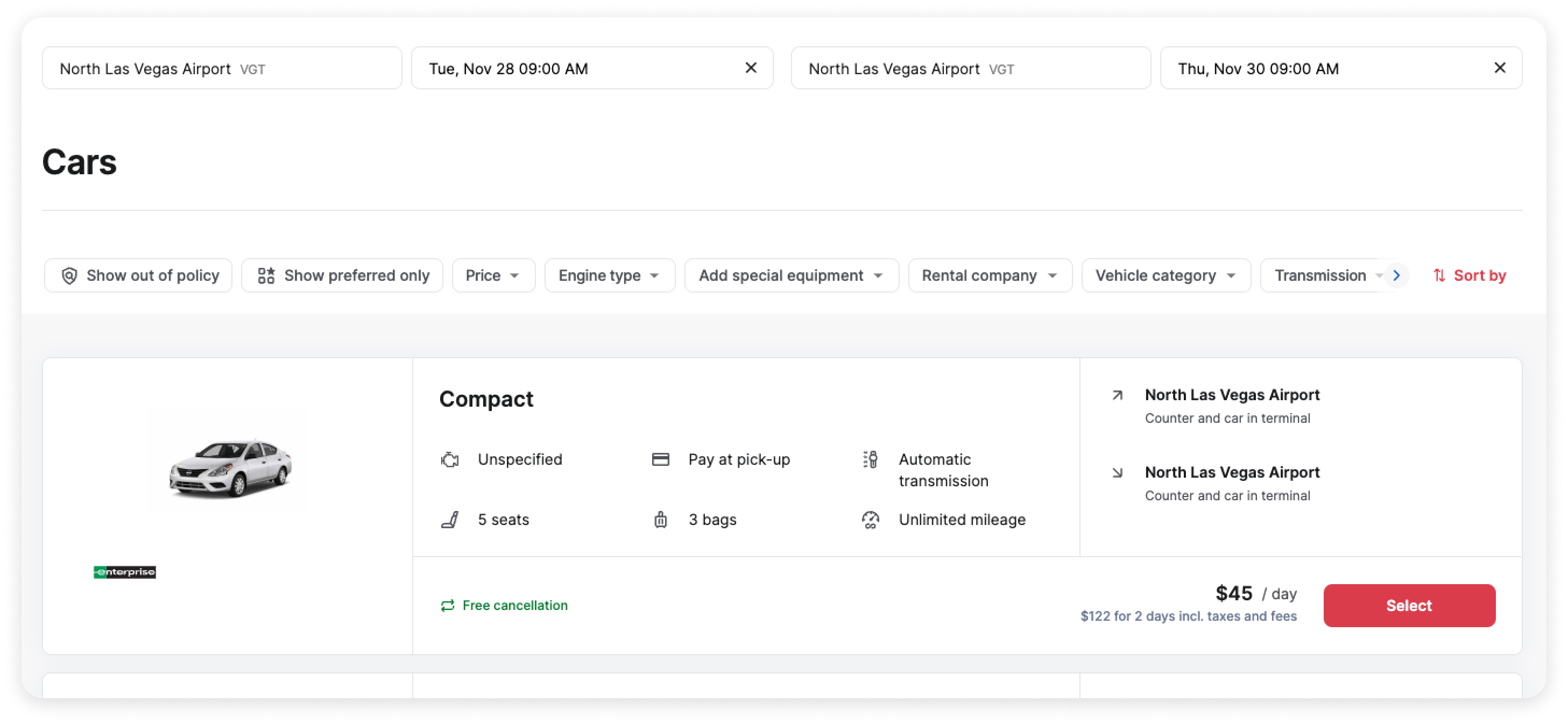Open the Rental company dropdown
1568x724 pixels.
point(990,275)
